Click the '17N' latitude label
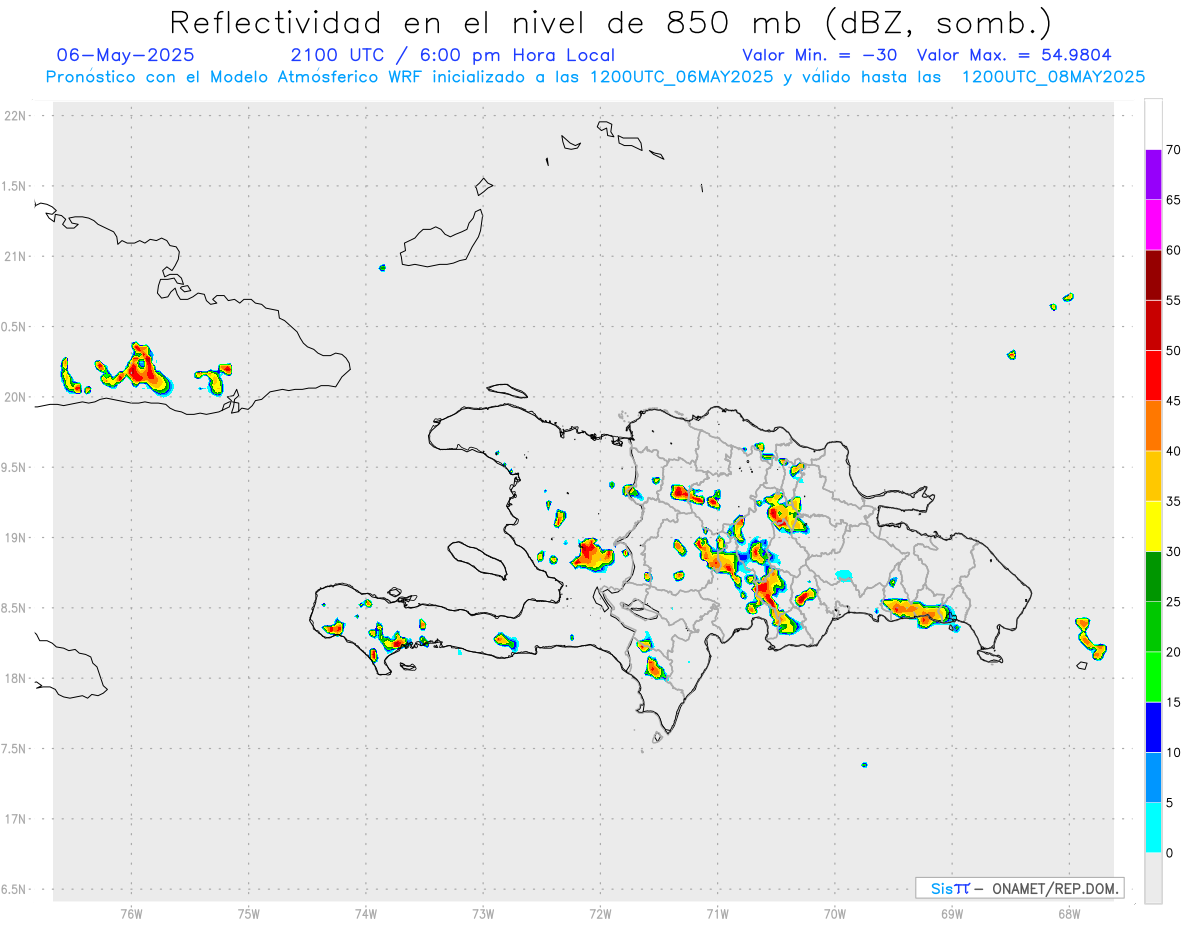Viewport: 1200px width, 927px height. click(x=16, y=819)
